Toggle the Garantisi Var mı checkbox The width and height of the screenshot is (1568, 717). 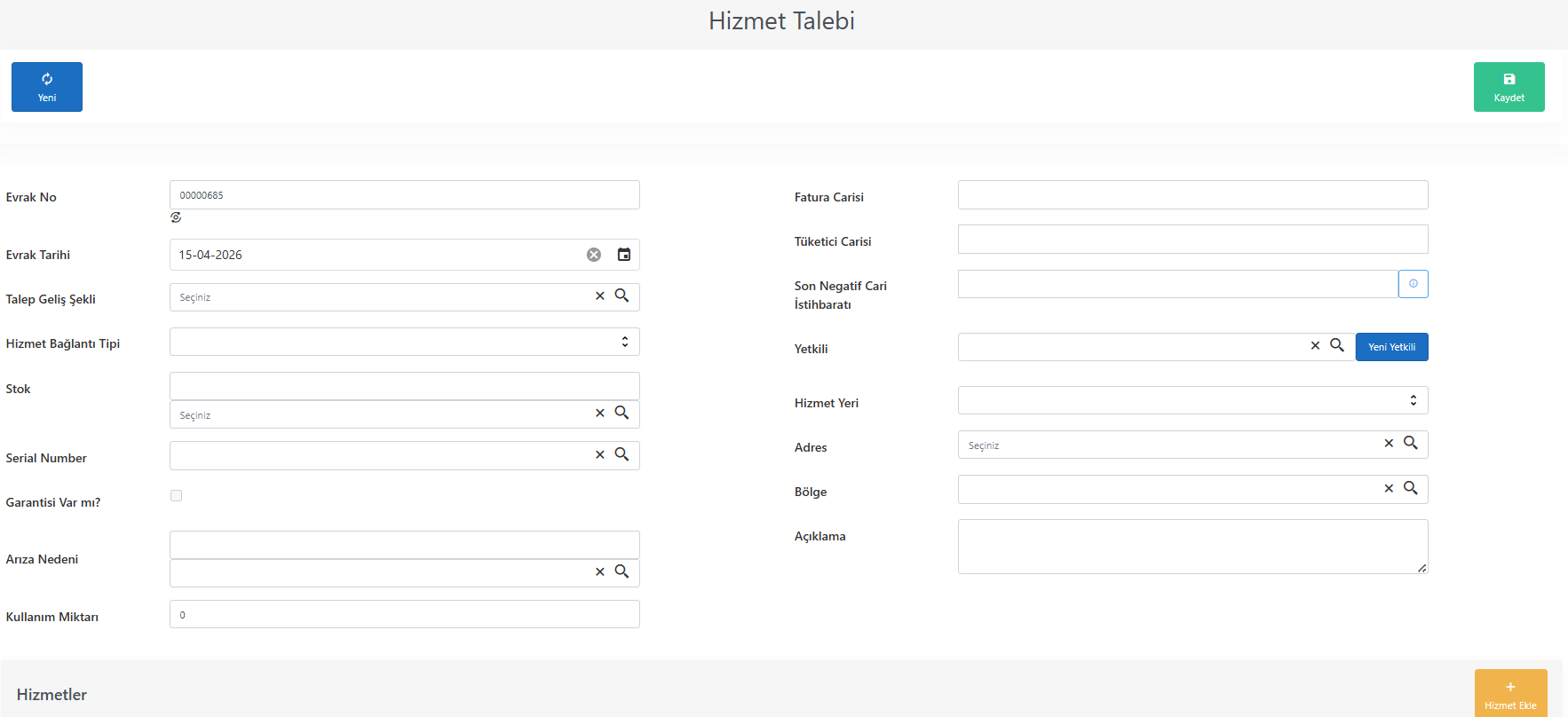click(176, 496)
